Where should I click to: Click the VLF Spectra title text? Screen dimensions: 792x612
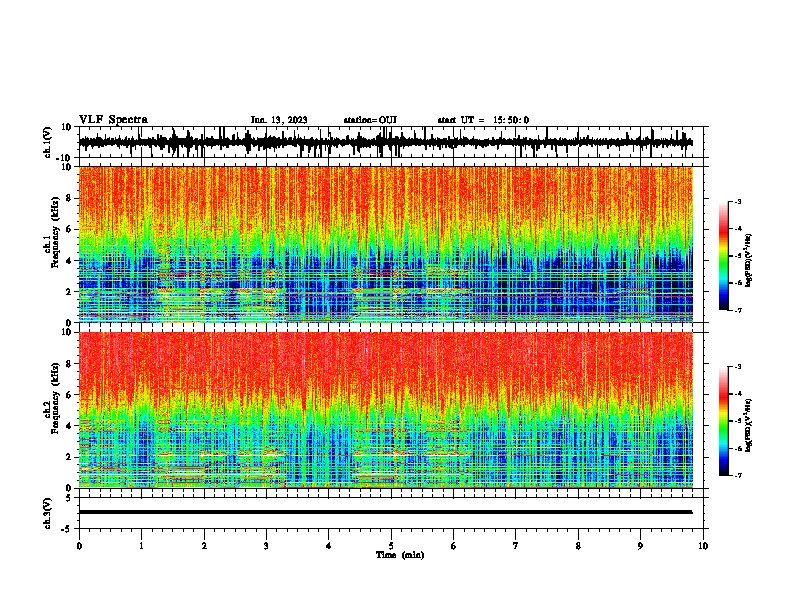click(x=113, y=120)
